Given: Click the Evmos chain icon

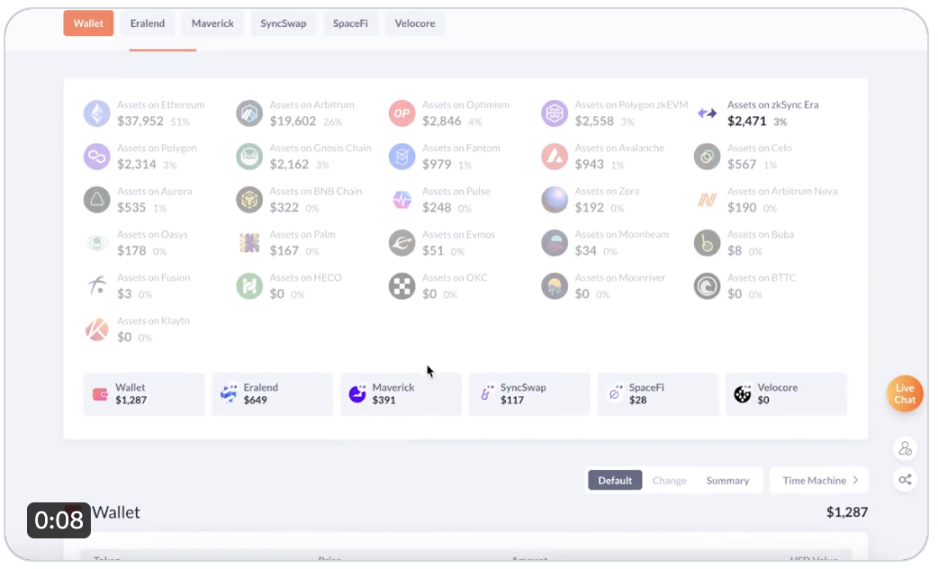Looking at the screenshot, I should [402, 243].
